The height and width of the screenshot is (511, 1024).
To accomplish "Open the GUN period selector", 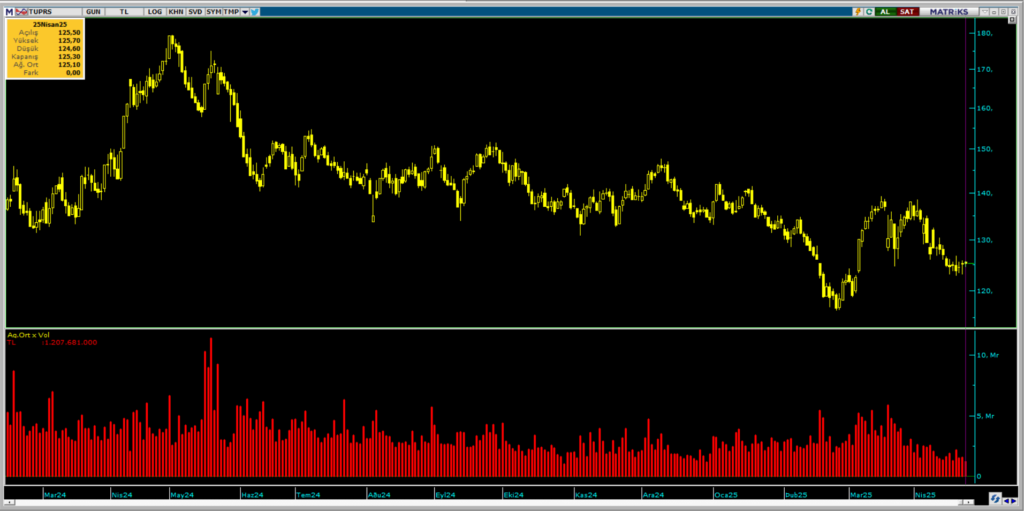I will (93, 12).
